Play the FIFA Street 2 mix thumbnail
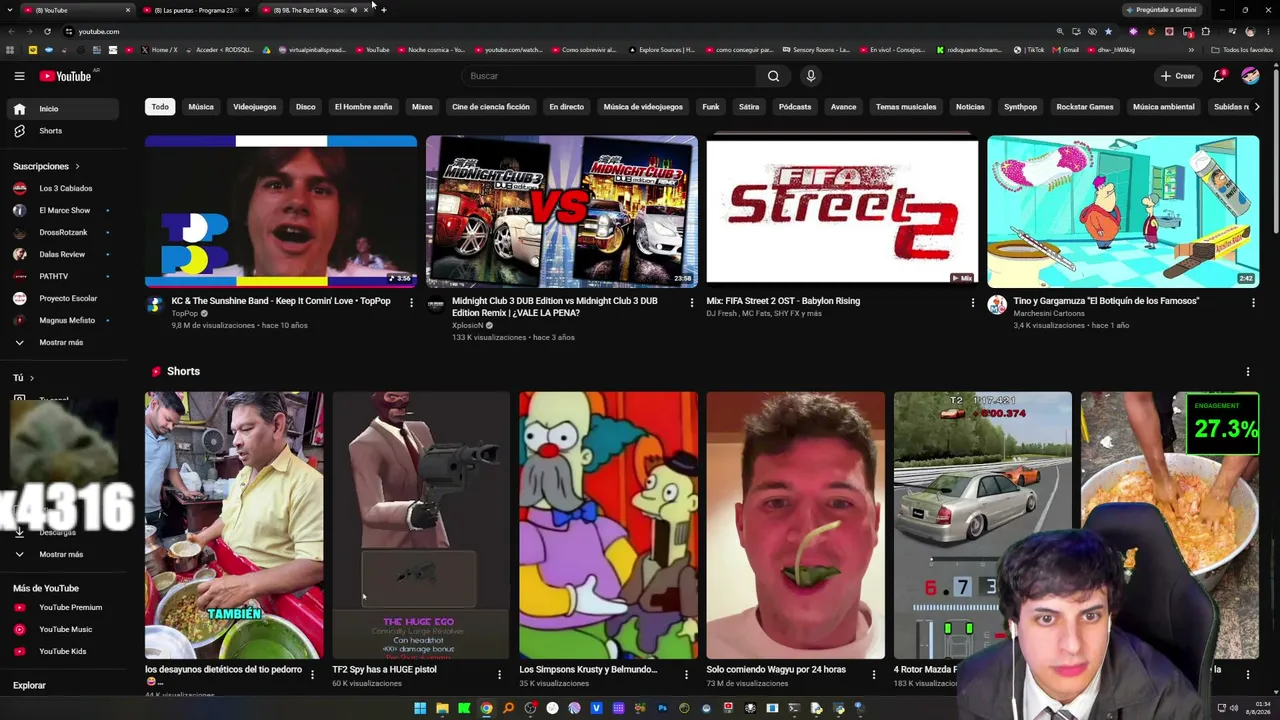Screen dimensions: 1280x720 click(842, 212)
